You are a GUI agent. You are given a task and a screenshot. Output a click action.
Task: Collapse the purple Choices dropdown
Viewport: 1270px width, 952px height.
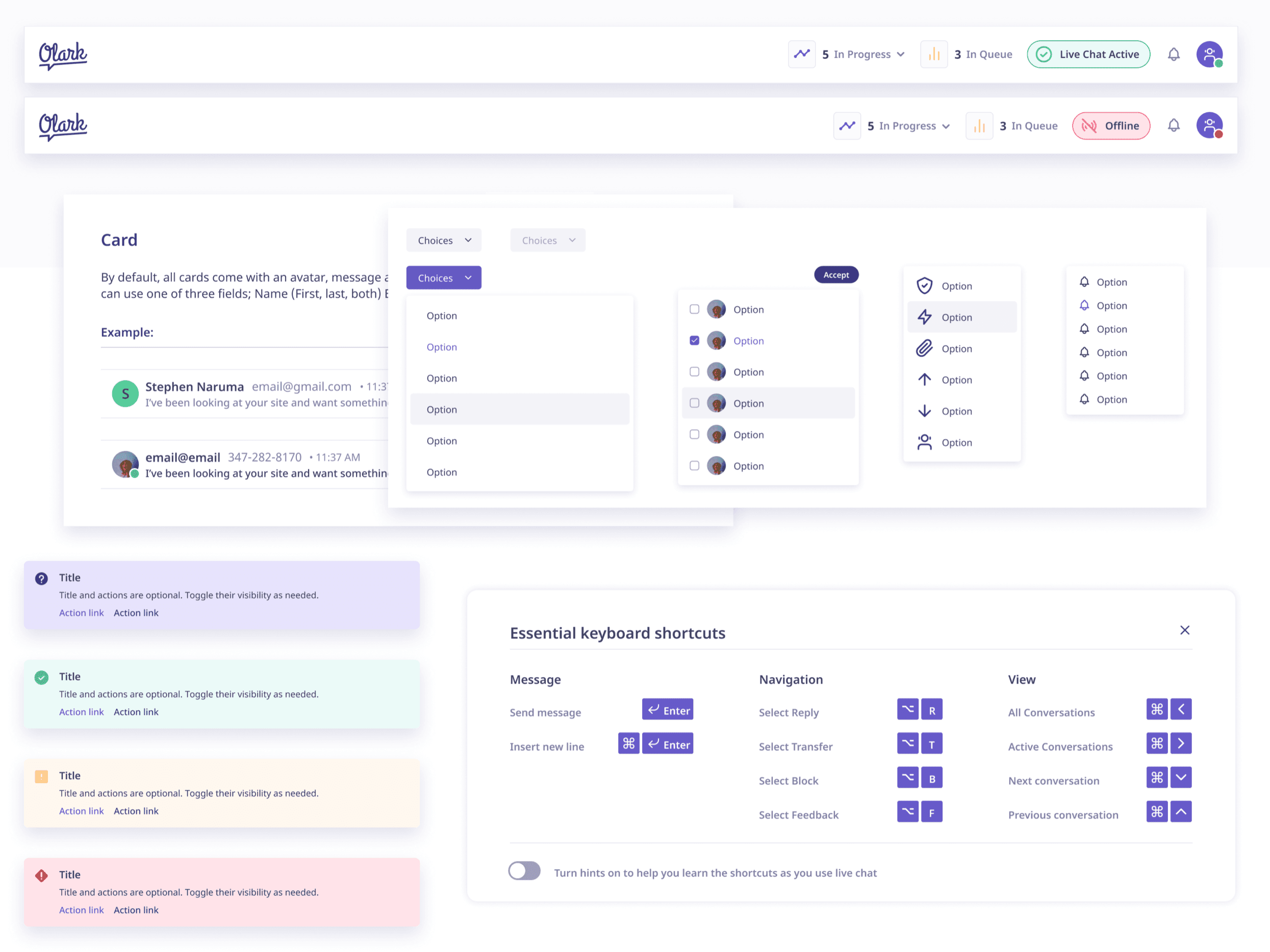tap(444, 278)
